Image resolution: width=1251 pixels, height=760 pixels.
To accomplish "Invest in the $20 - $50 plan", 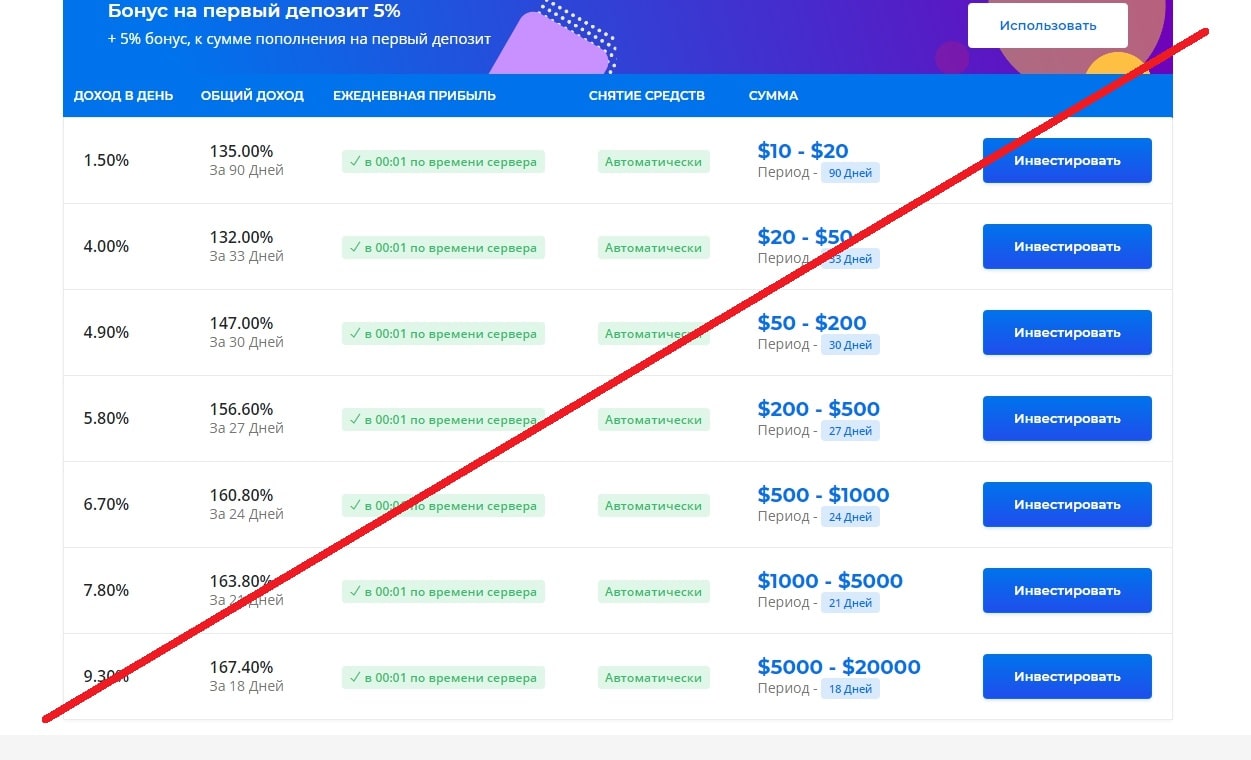I will pos(1067,247).
